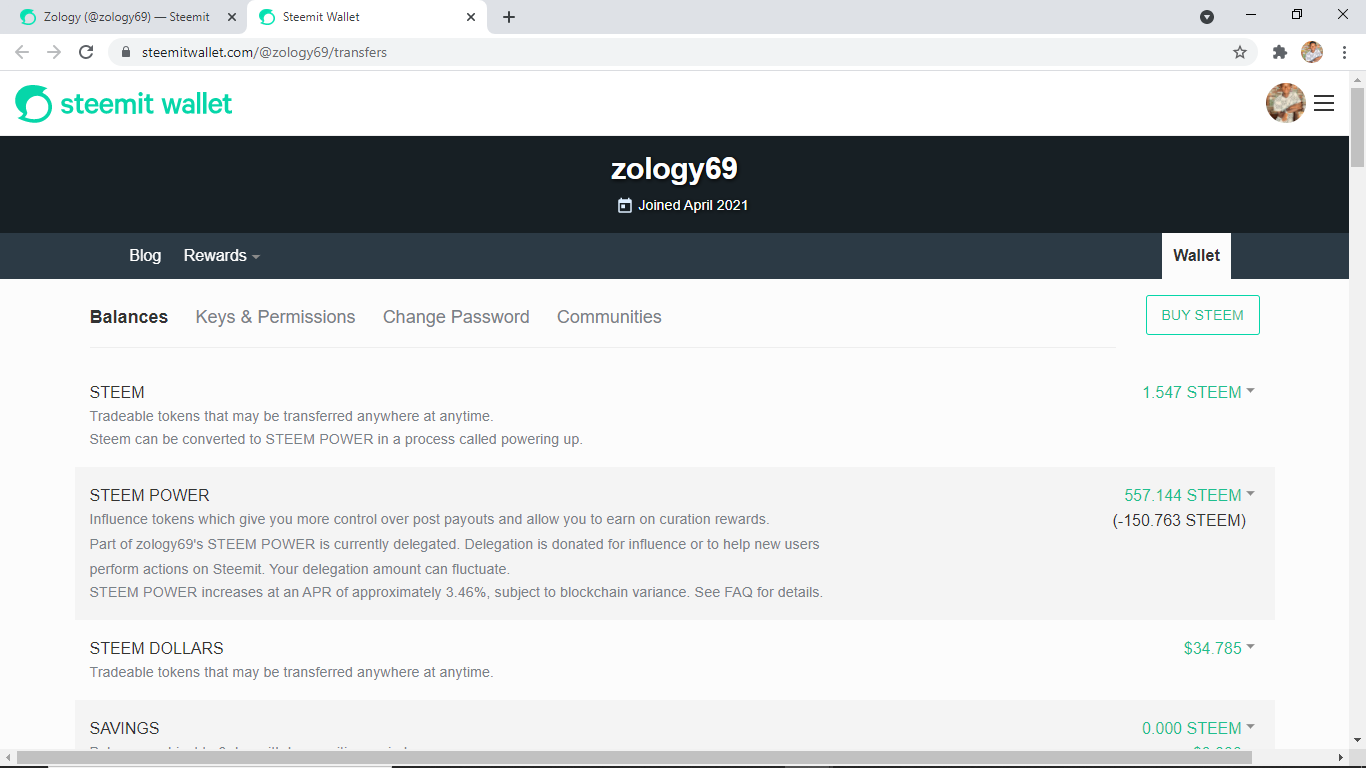Select the Wallet tab
1366x768 pixels.
pyautogui.click(x=1196, y=256)
